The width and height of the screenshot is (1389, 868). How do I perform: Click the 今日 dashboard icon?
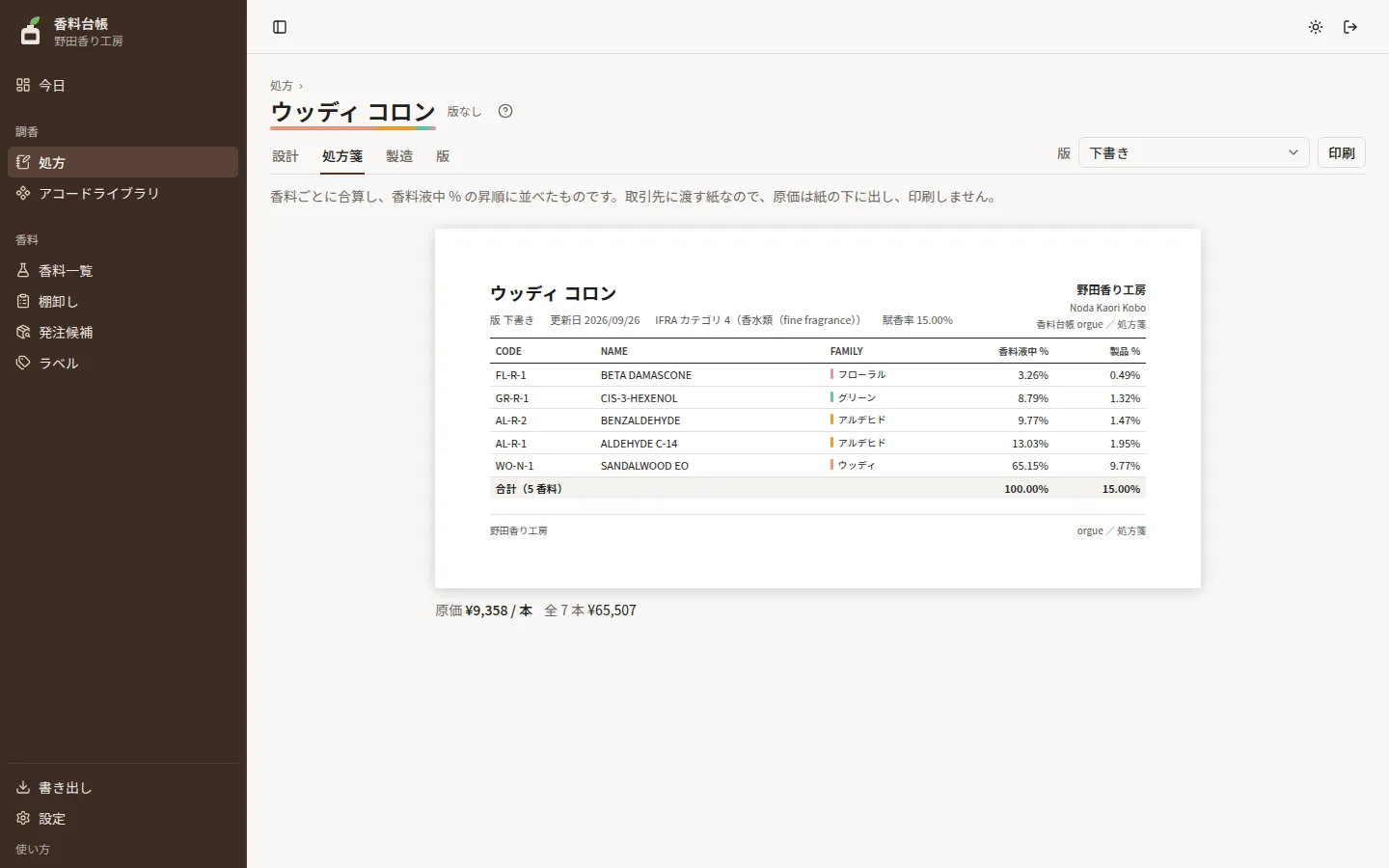pyautogui.click(x=23, y=85)
